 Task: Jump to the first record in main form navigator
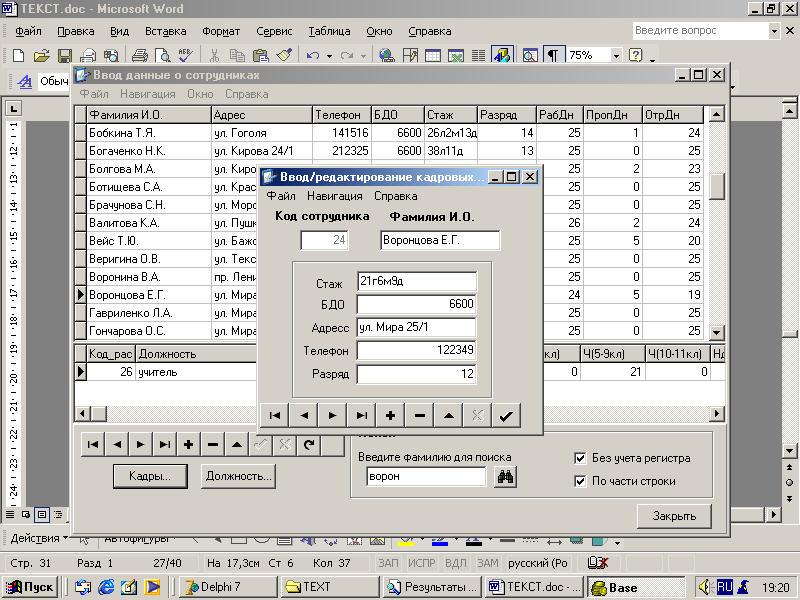92,444
